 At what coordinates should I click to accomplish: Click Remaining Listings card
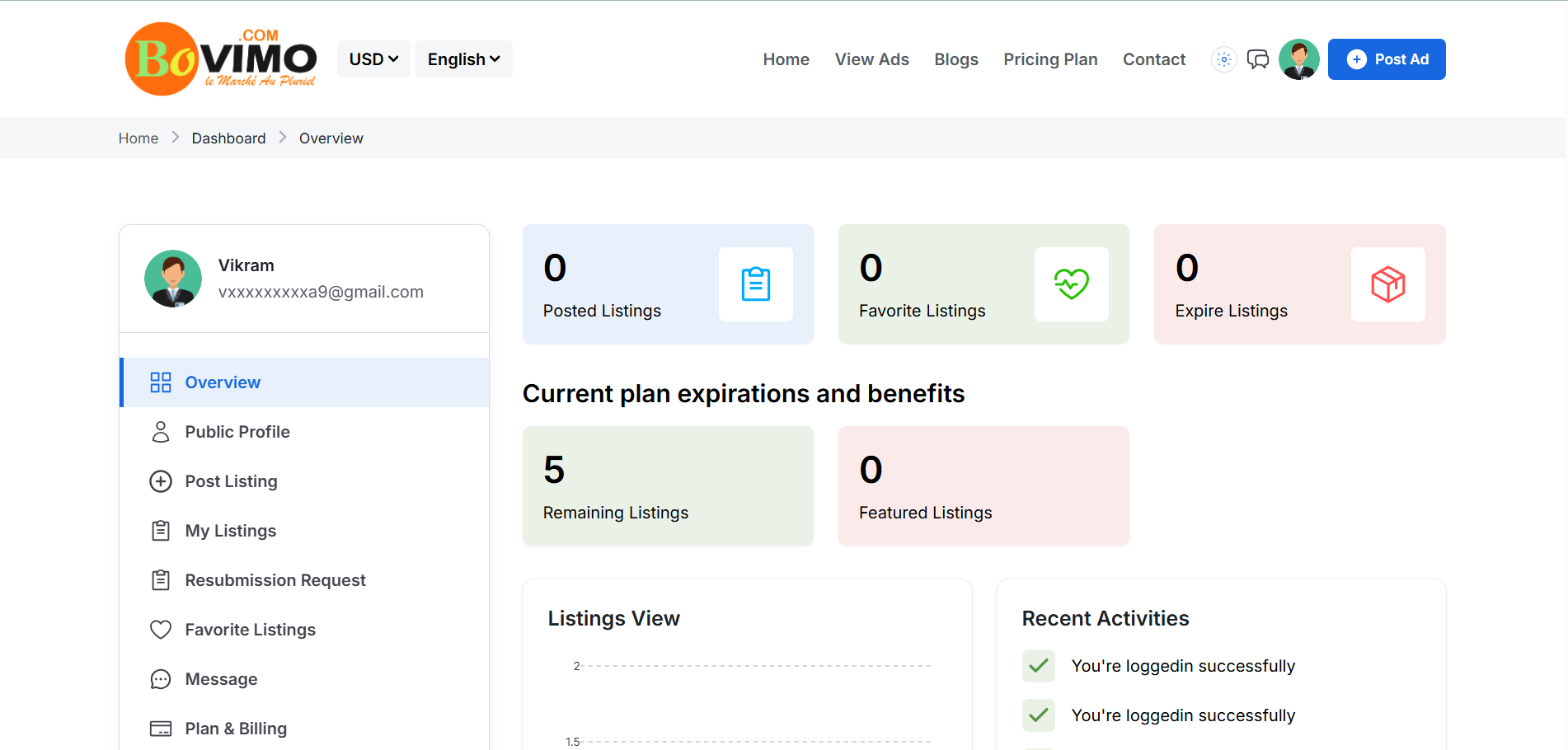coord(668,485)
